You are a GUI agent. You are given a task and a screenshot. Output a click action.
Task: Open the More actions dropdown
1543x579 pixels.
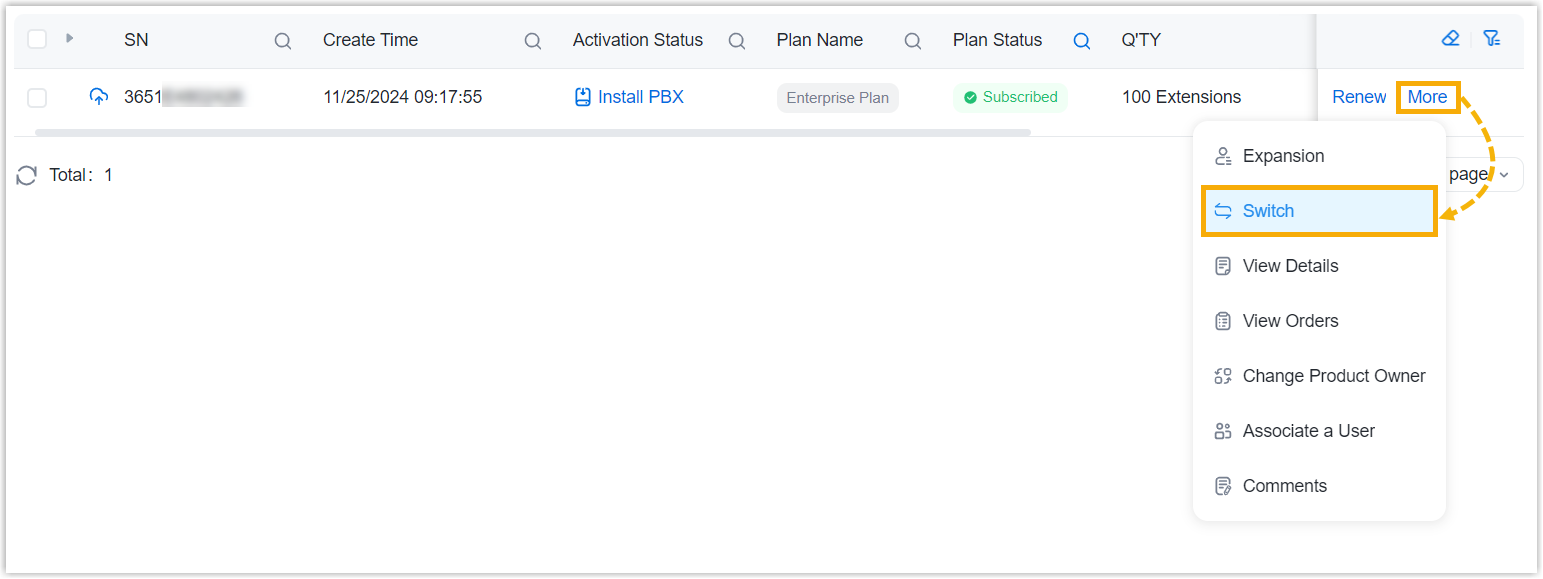point(1427,97)
